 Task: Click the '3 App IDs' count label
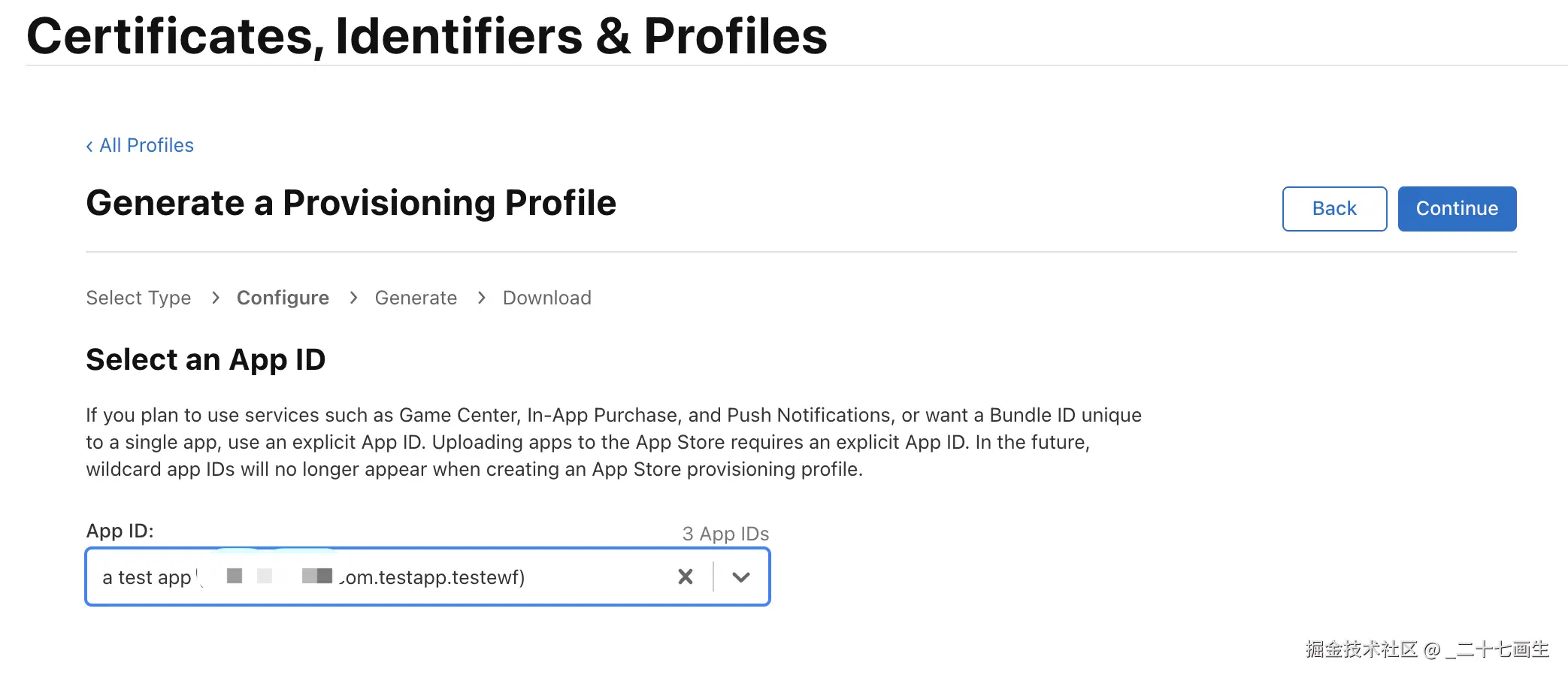click(725, 534)
